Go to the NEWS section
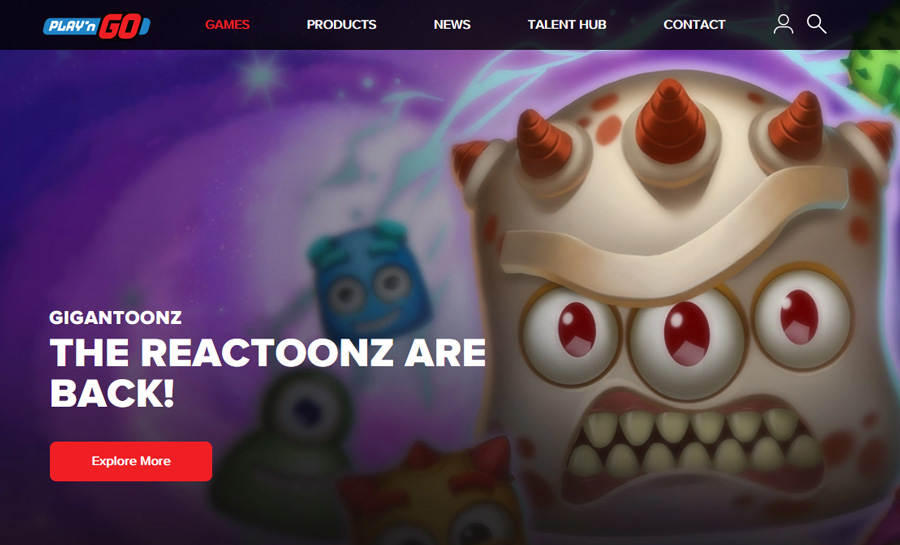Screen dimensions: 900x545 pyautogui.click(x=452, y=25)
